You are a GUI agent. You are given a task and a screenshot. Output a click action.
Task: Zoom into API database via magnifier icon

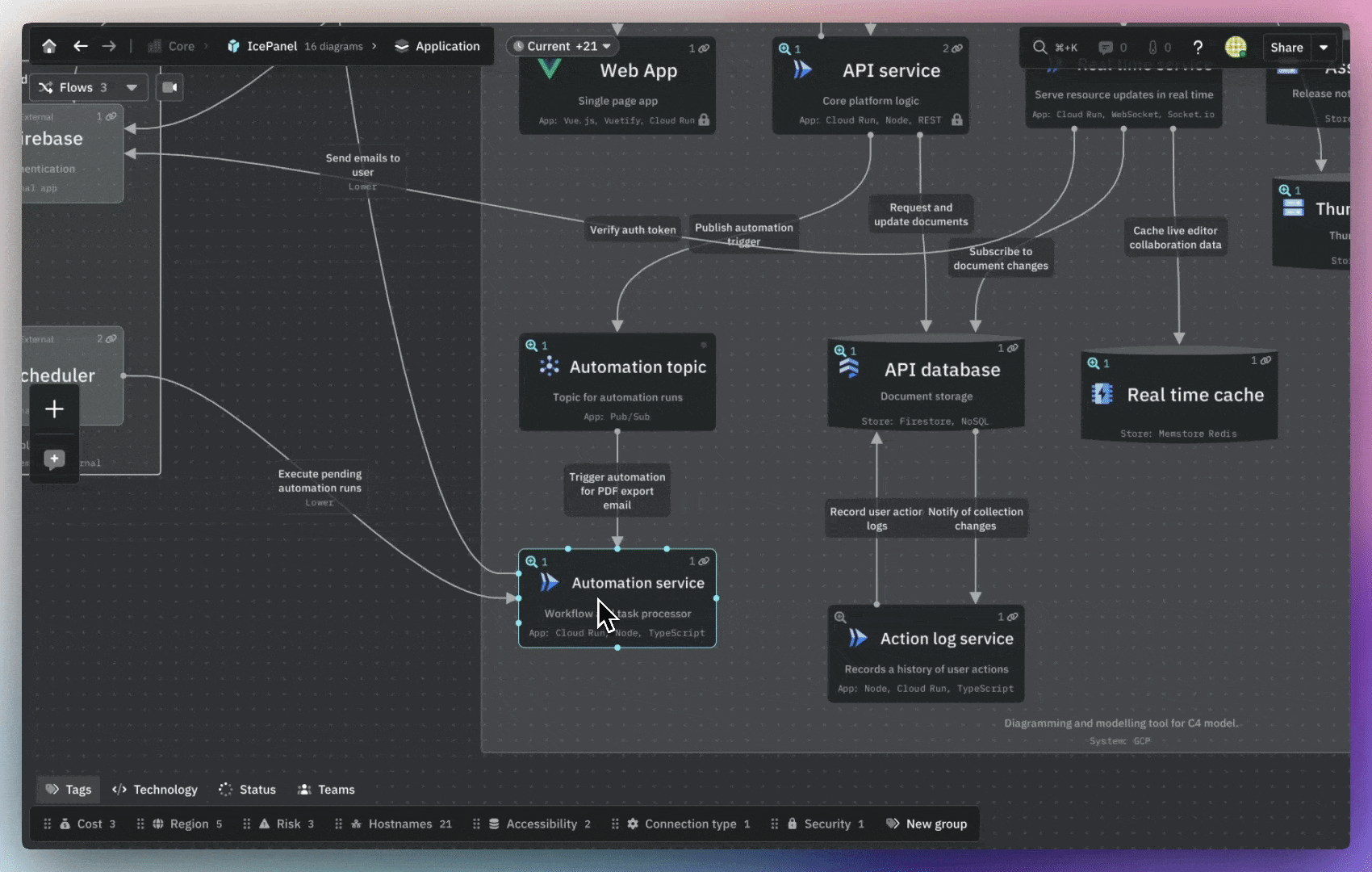tap(840, 350)
